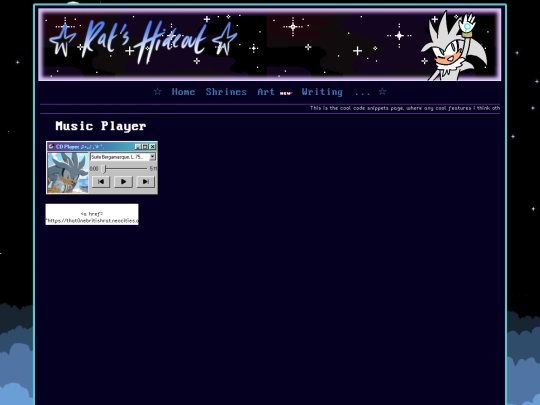540x405 pixels.
Task: Open the Shrines page
Action: click(226, 92)
